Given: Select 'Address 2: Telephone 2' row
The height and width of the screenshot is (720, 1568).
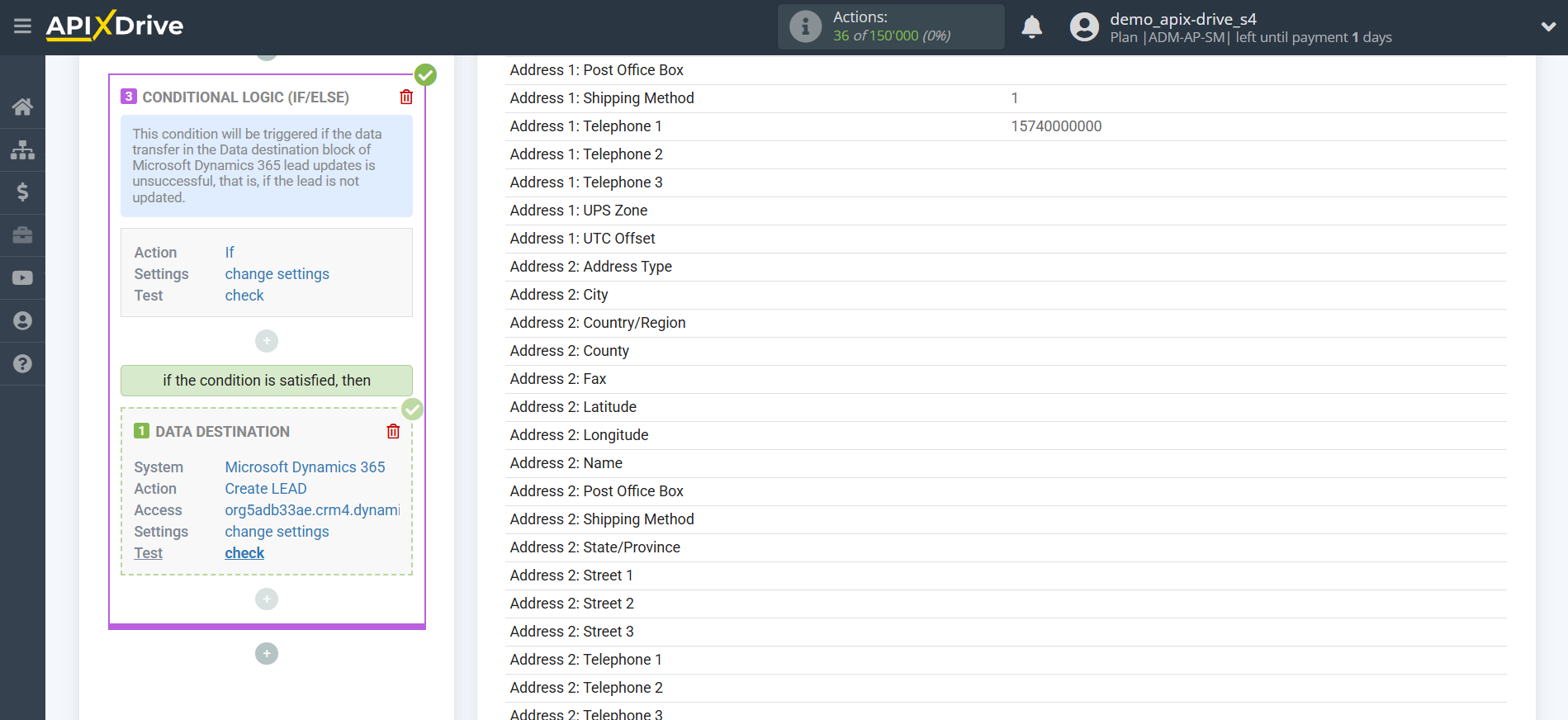Looking at the screenshot, I should click(1006, 688).
